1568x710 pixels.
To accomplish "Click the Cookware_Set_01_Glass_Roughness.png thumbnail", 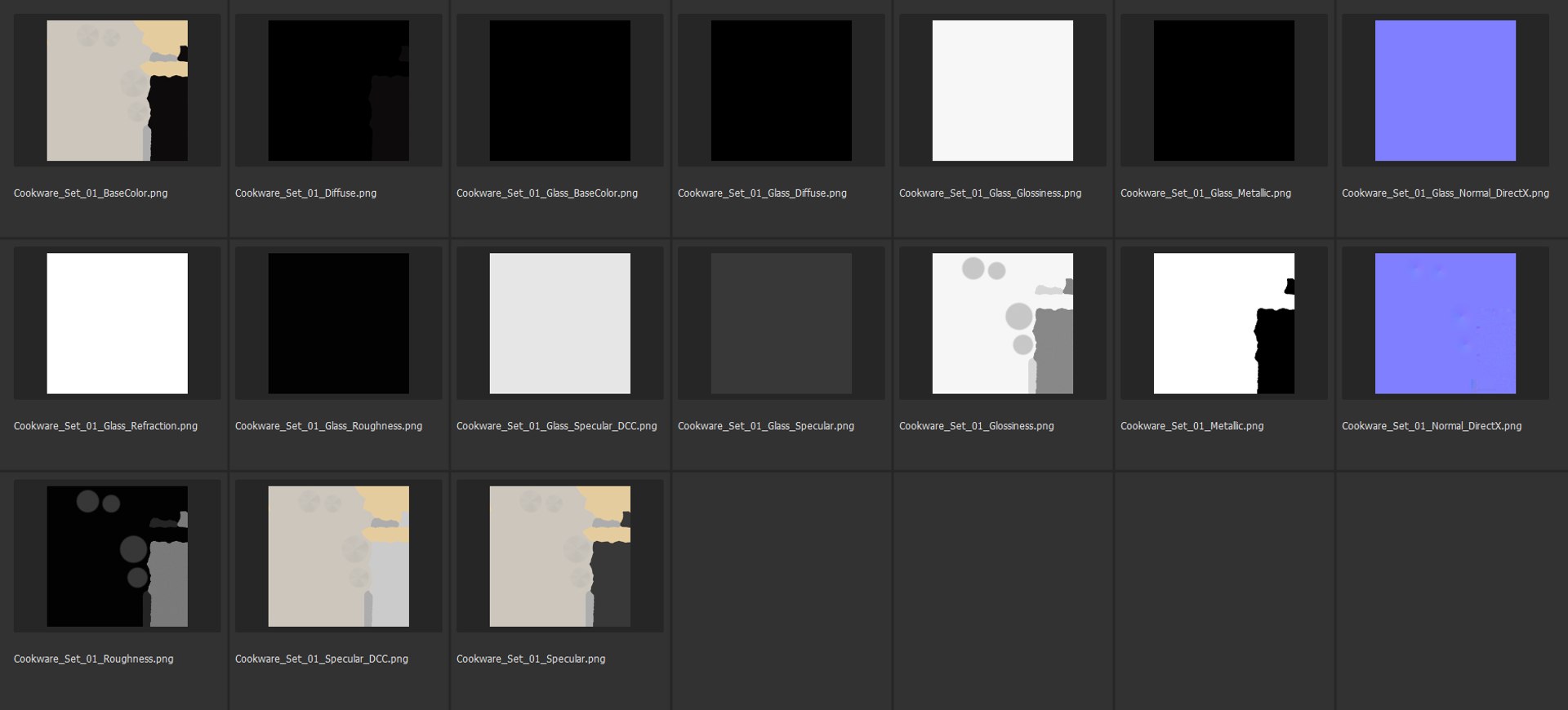I will (339, 323).
